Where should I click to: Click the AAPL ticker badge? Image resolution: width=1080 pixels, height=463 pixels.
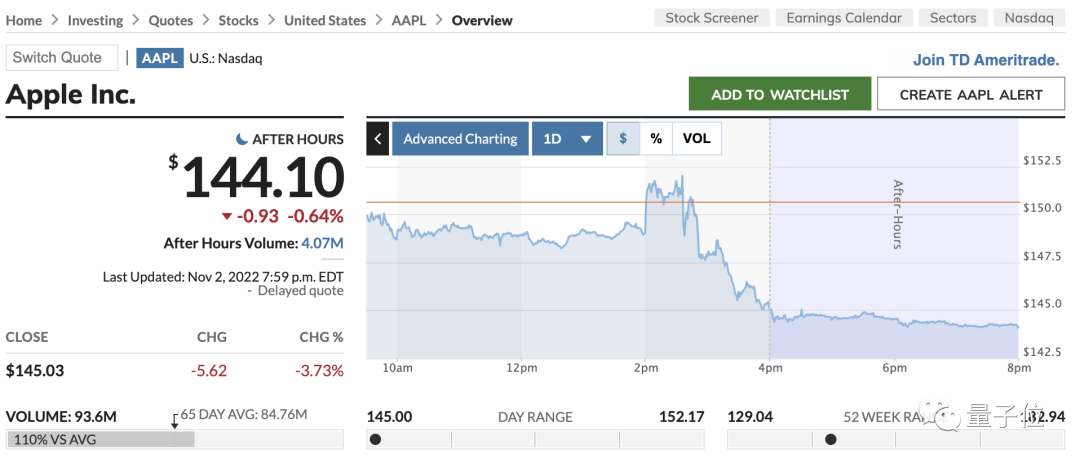click(160, 58)
